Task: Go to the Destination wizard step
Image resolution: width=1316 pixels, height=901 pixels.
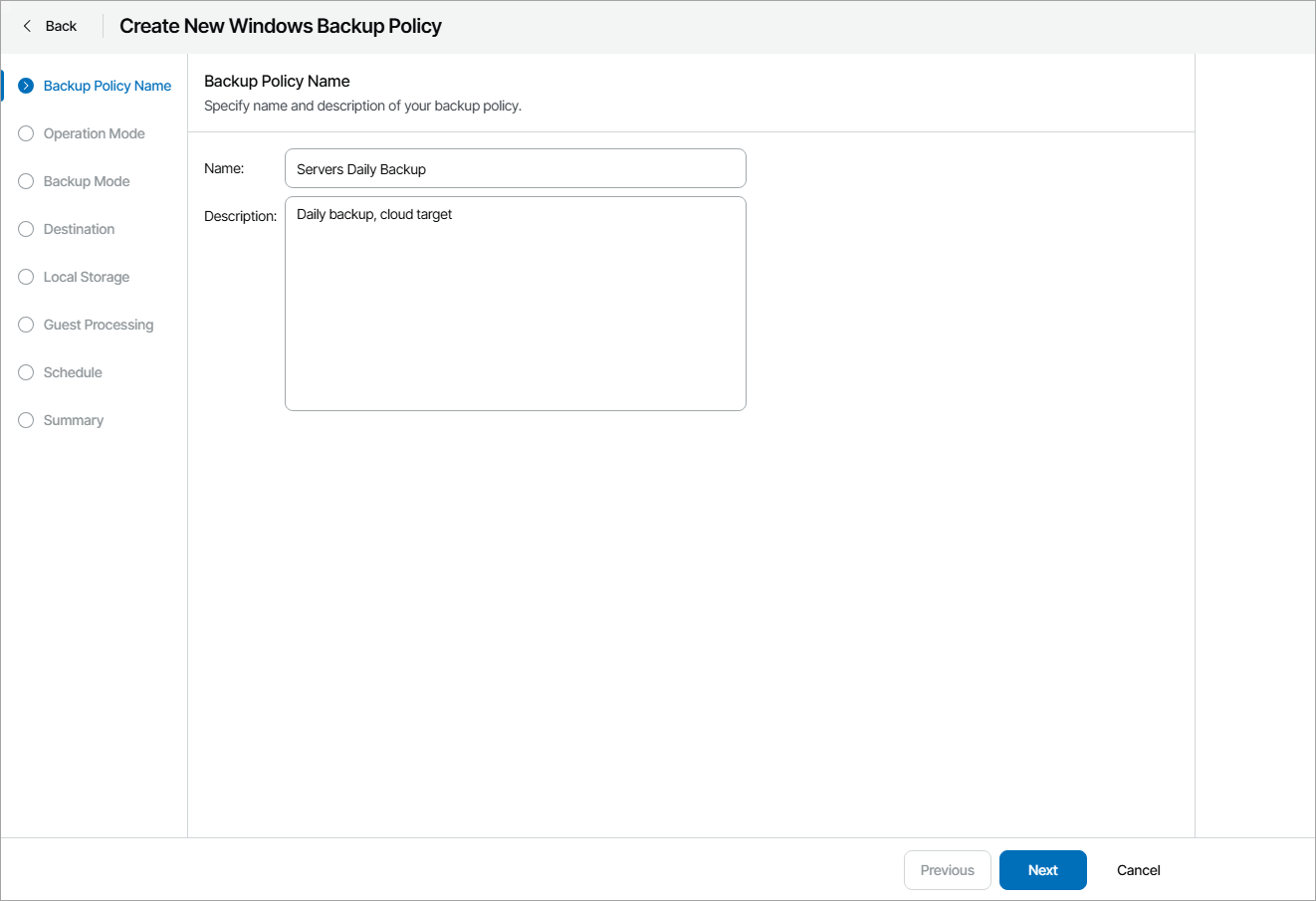Action: tap(80, 229)
